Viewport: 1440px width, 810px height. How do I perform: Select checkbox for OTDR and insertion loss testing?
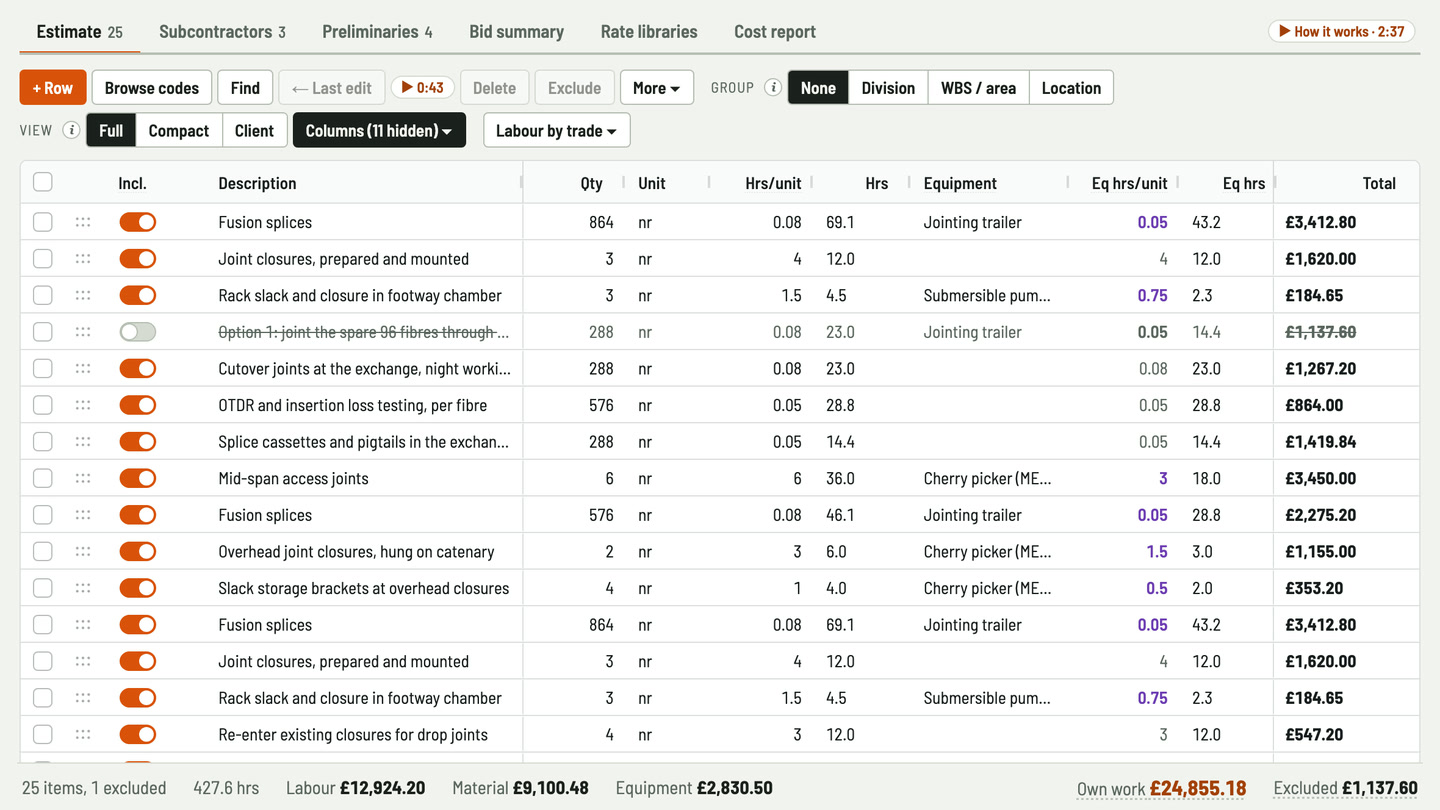pyautogui.click(x=43, y=405)
